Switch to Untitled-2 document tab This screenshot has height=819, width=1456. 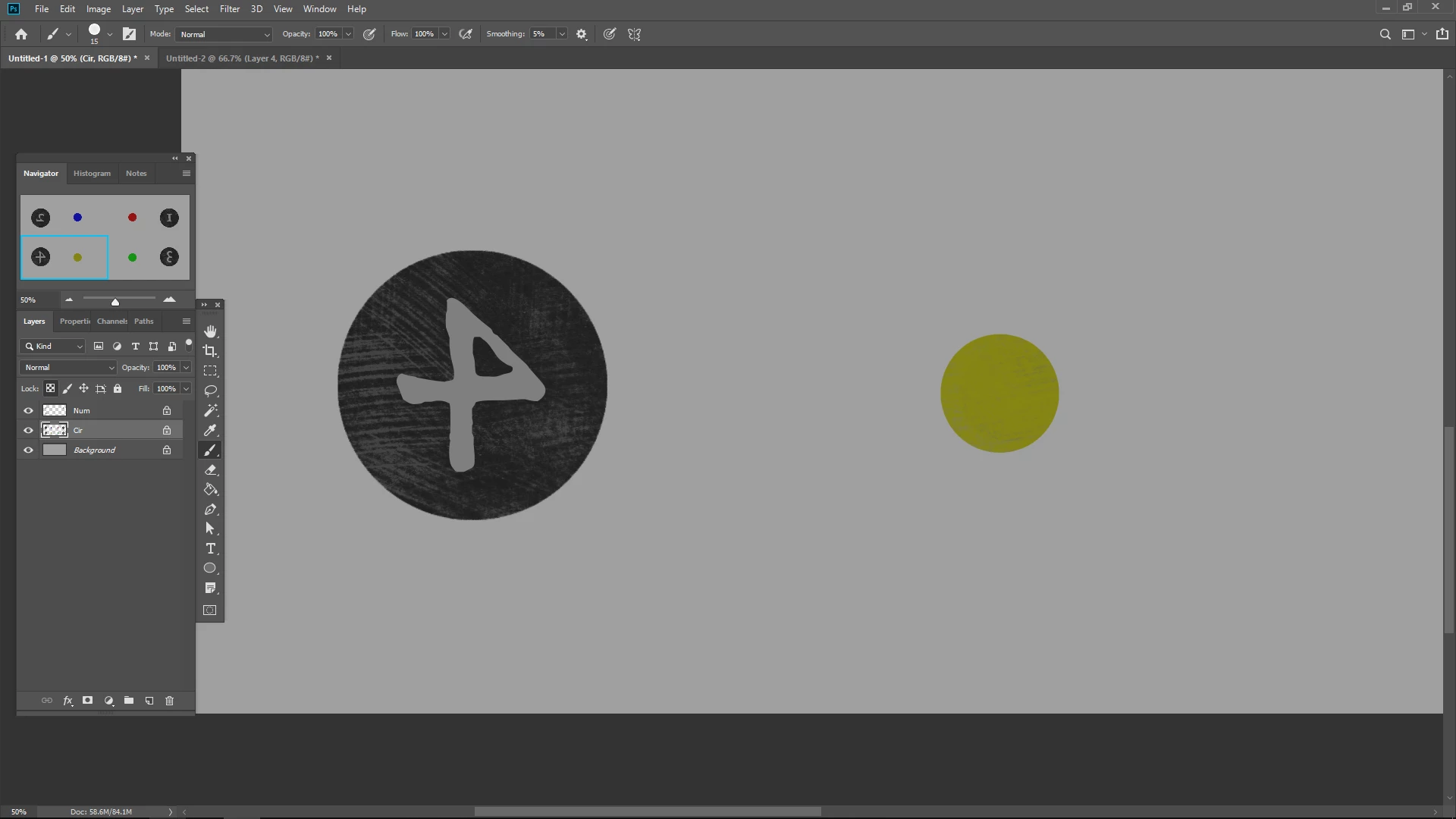[x=242, y=58]
